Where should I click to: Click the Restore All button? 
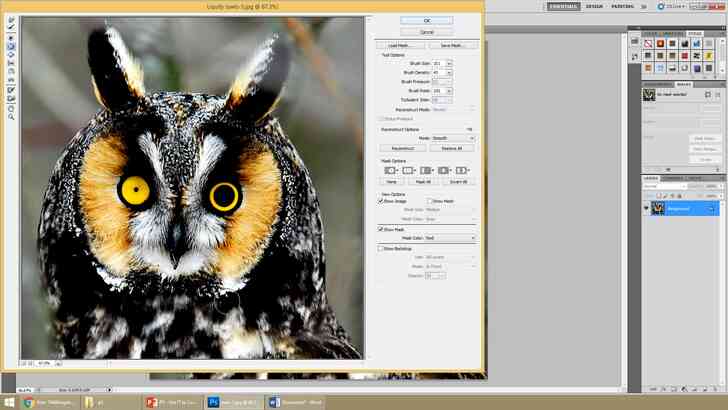point(452,149)
